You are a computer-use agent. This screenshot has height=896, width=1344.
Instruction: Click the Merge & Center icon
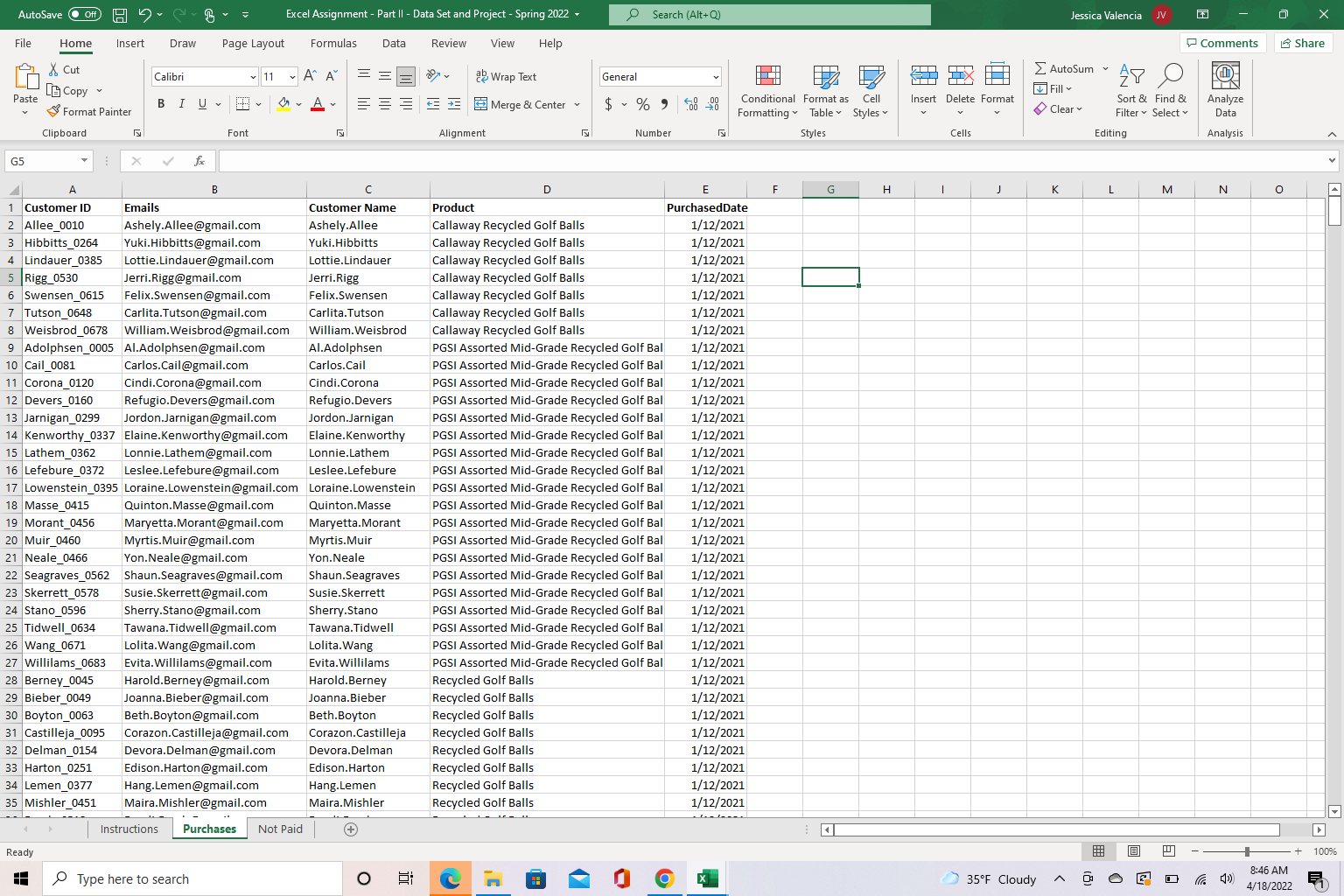[x=480, y=104]
